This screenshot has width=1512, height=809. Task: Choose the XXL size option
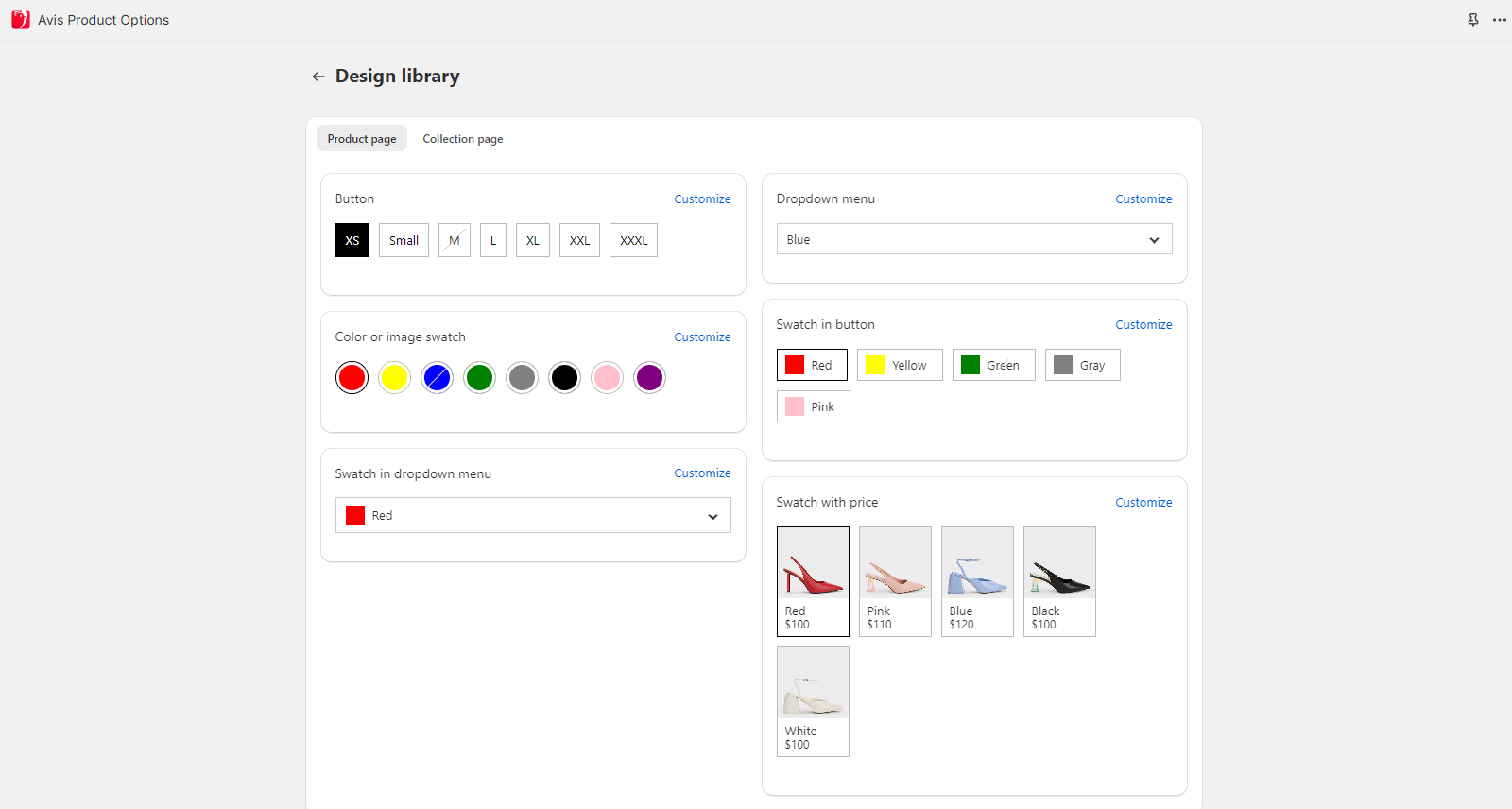click(579, 240)
